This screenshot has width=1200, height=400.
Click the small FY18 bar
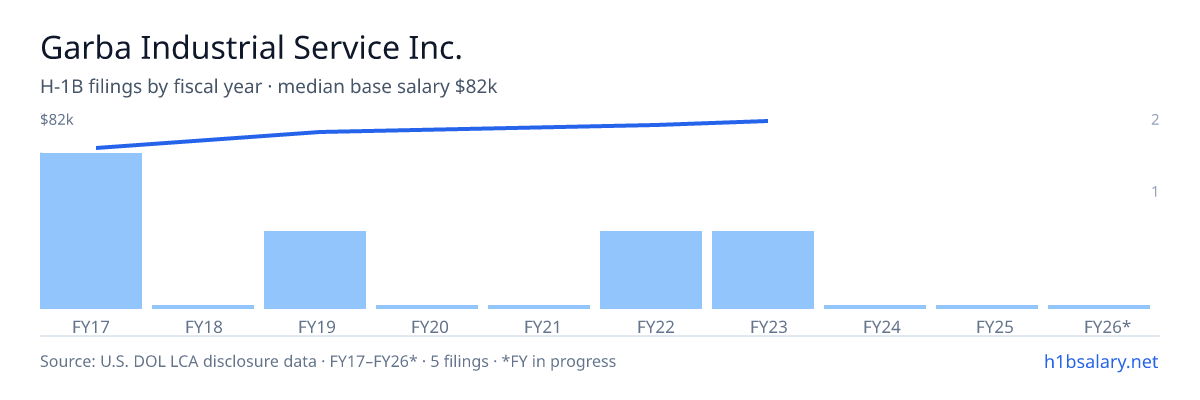point(203,307)
